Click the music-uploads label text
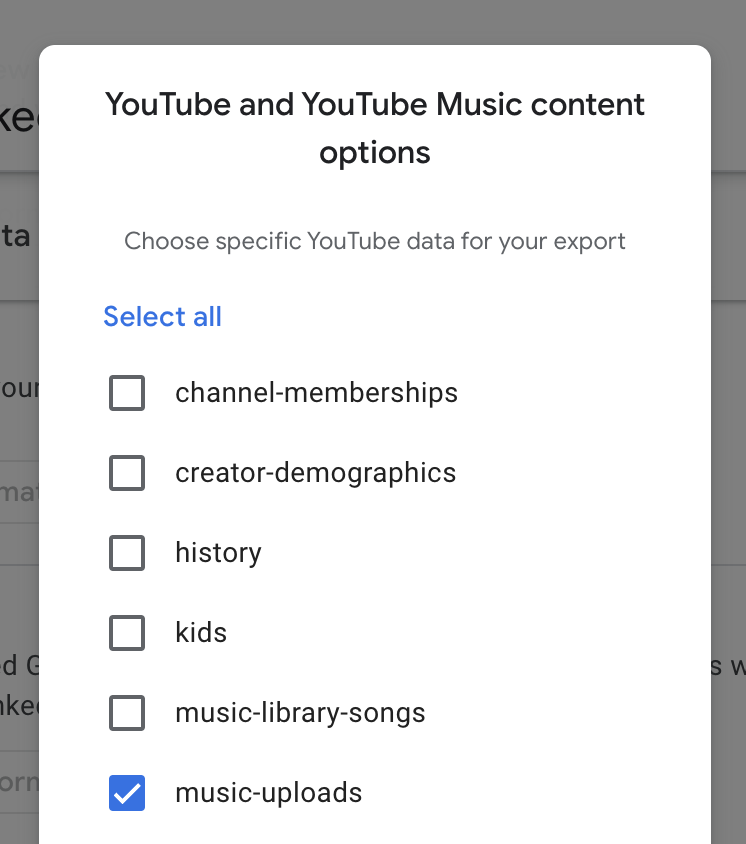This screenshot has height=844, width=746. coord(268,793)
